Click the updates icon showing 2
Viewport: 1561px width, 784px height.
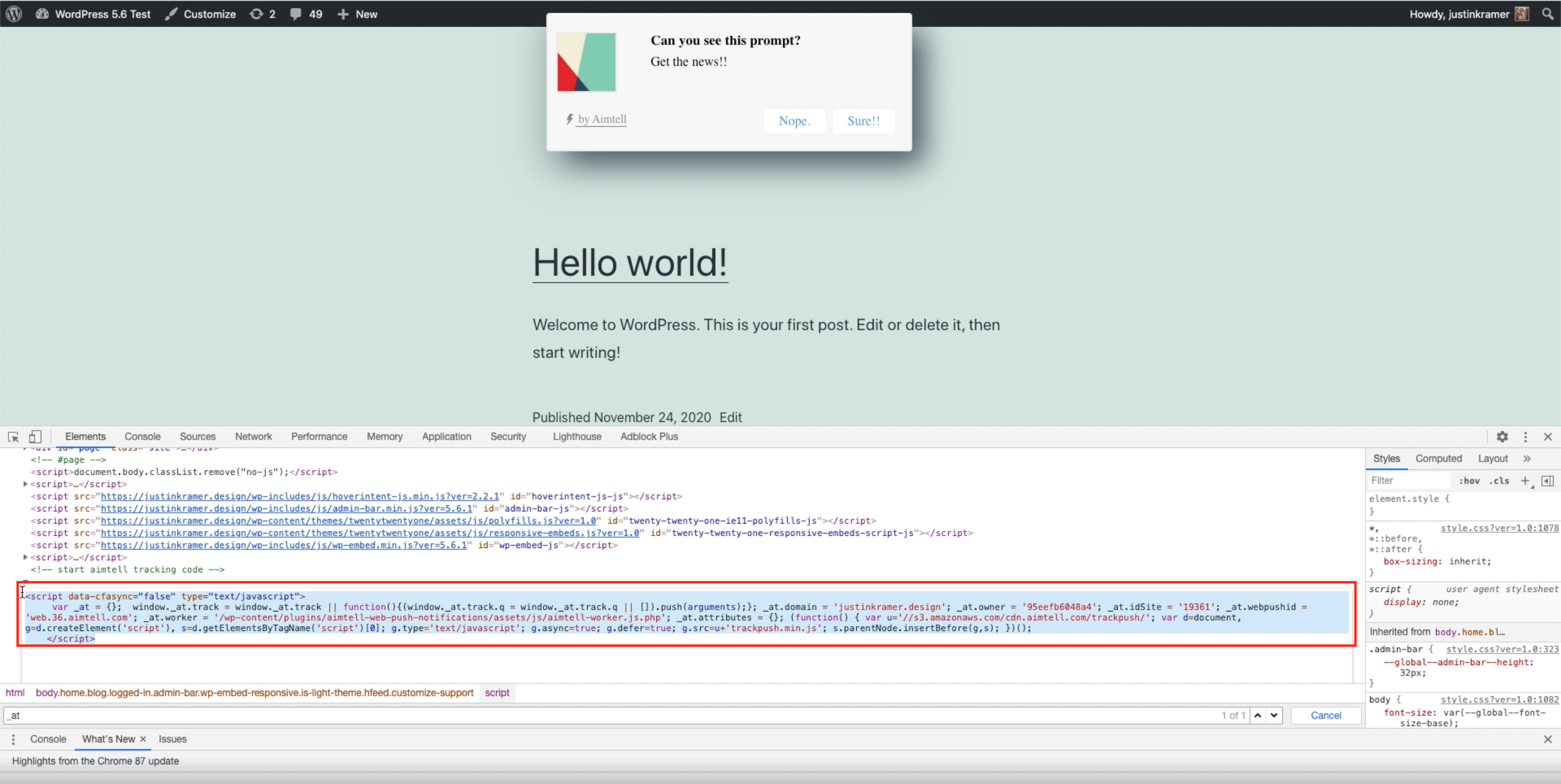(x=263, y=13)
